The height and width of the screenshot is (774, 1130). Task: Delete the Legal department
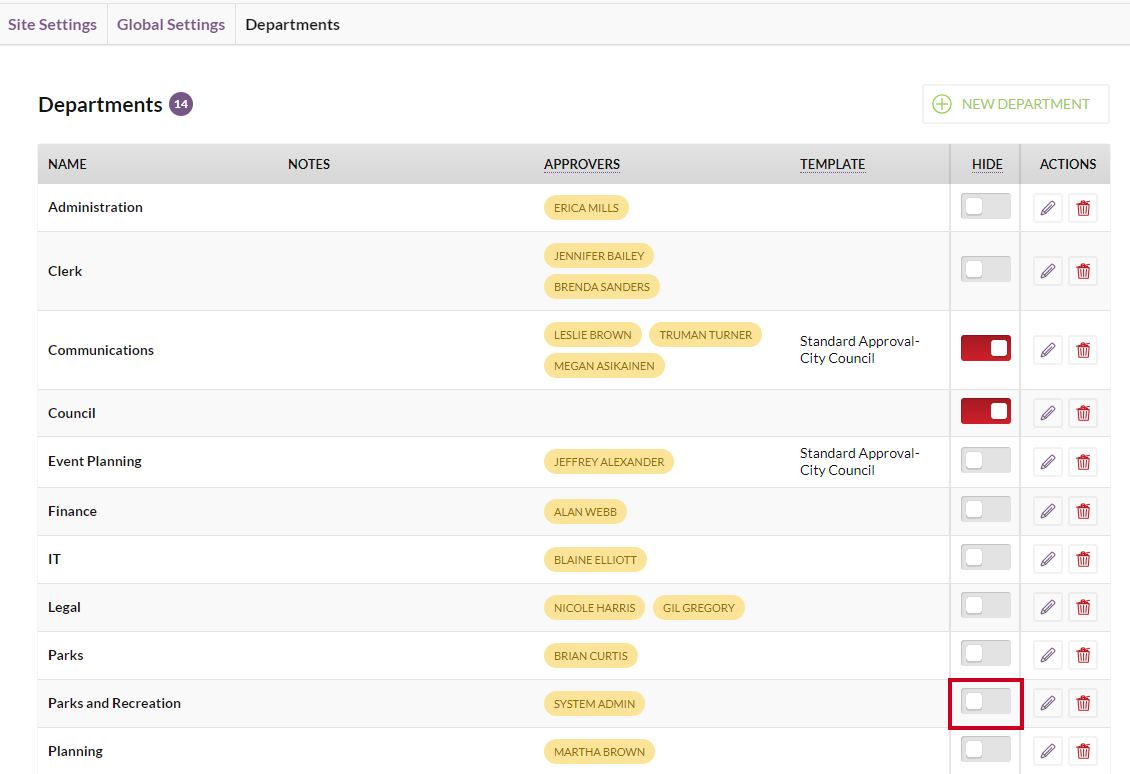point(1083,608)
